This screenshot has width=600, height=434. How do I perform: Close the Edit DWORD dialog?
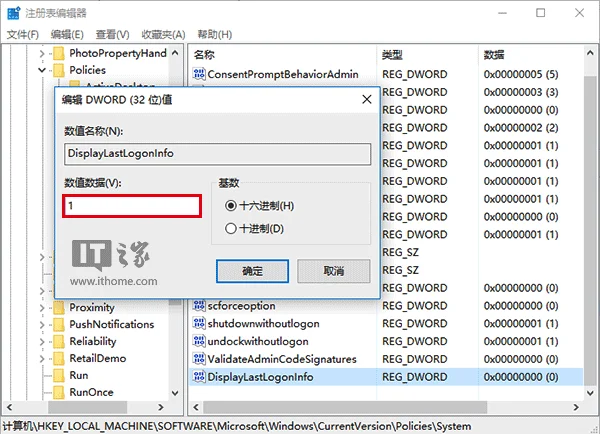367,100
